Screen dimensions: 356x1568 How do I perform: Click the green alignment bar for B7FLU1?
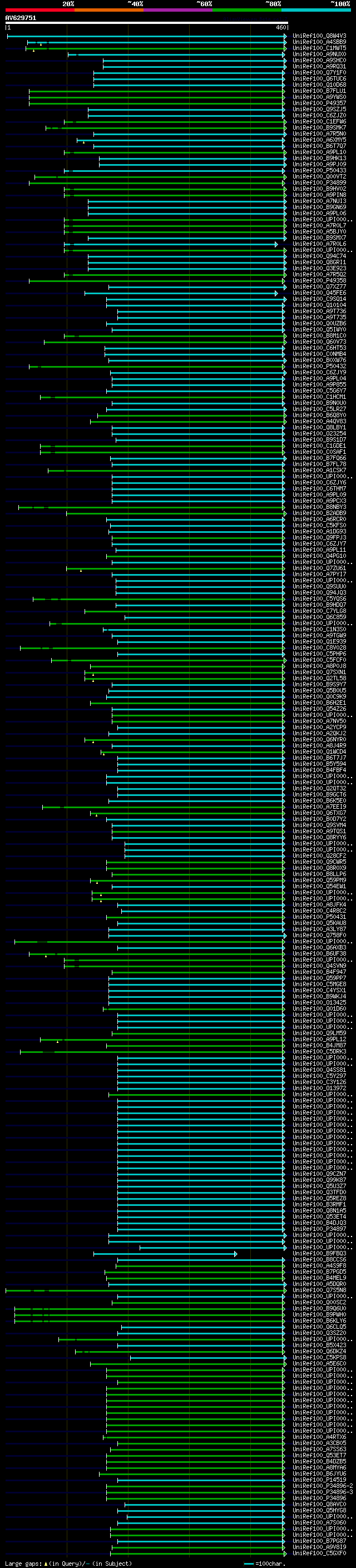click(x=157, y=91)
